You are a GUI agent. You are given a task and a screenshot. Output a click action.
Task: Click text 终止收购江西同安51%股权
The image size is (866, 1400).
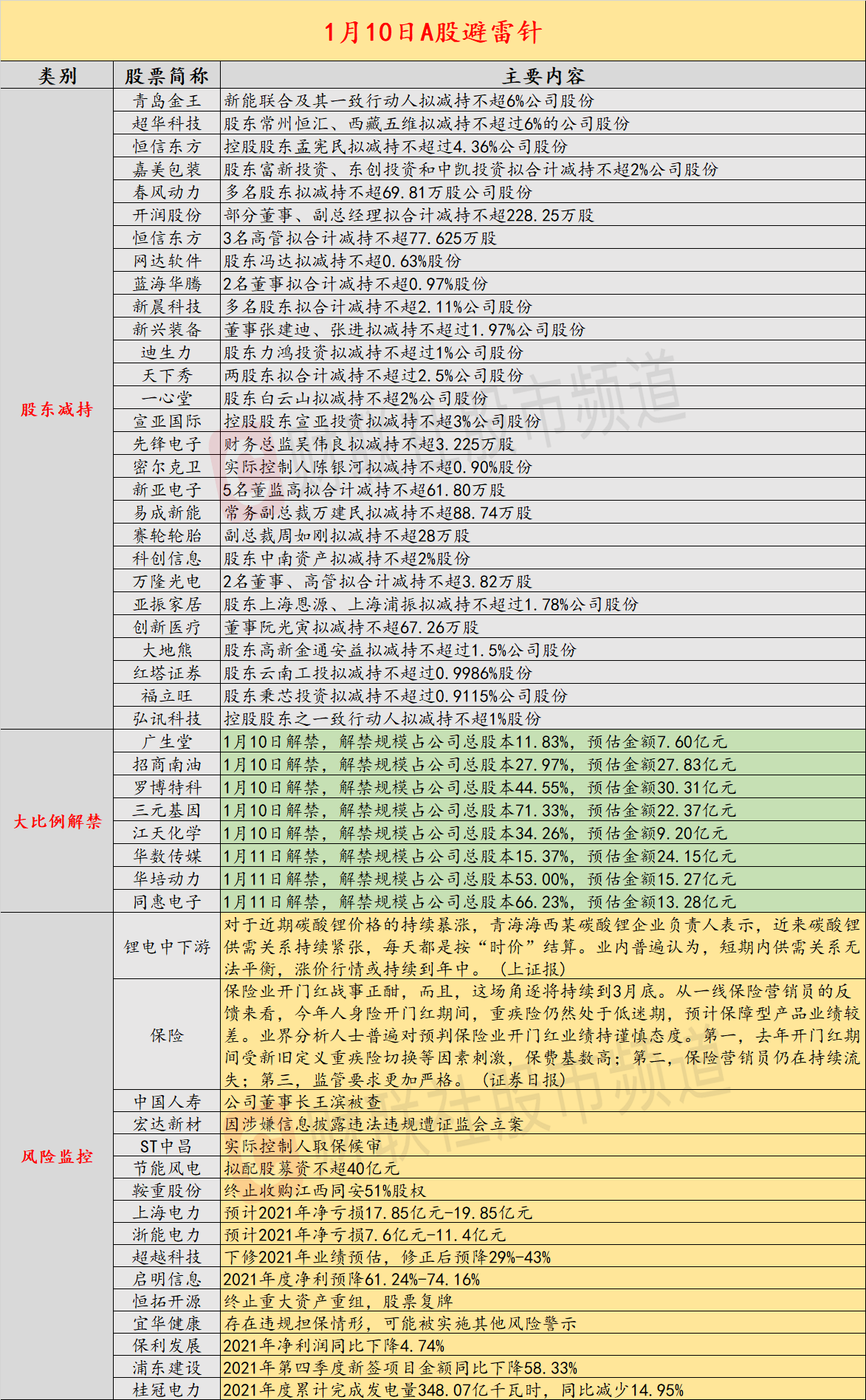(x=325, y=1190)
